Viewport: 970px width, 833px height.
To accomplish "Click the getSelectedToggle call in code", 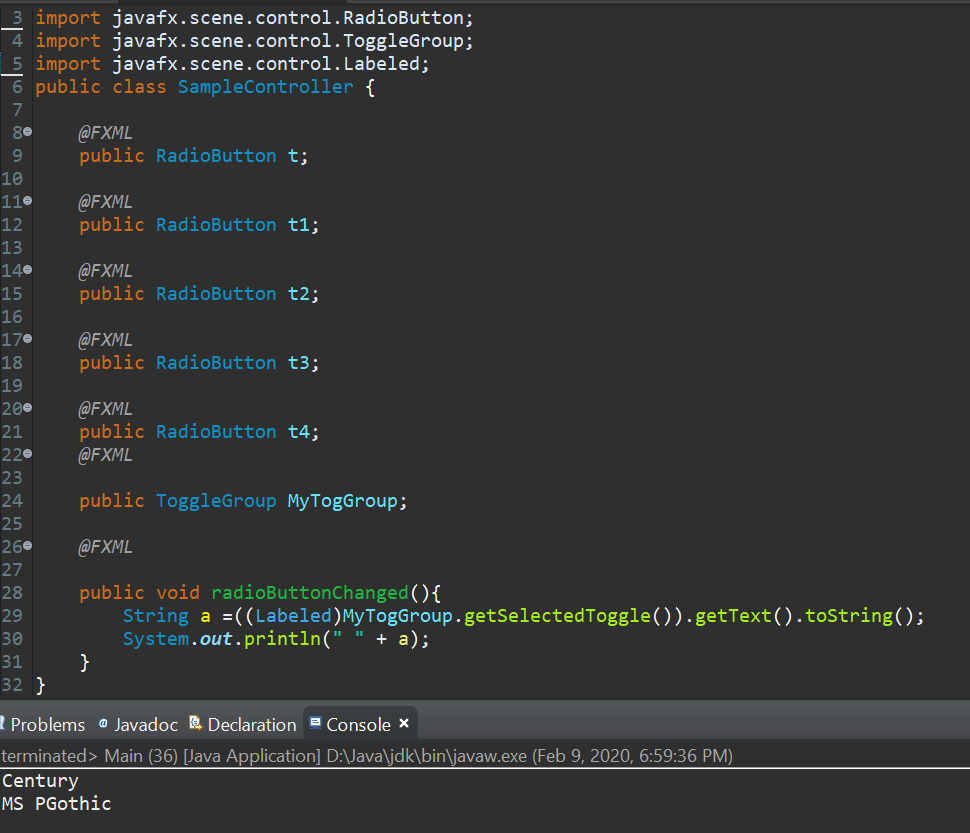I will coord(557,615).
